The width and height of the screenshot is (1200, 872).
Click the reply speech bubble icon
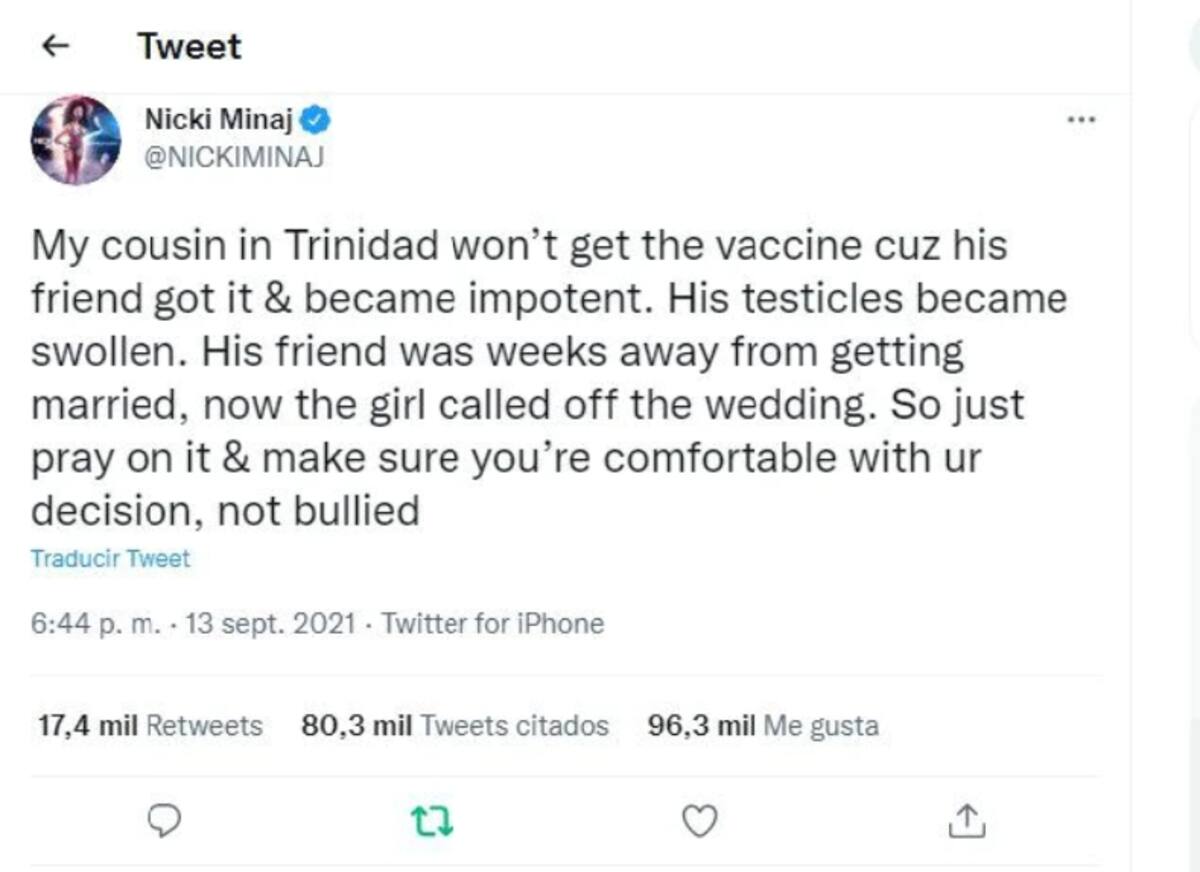coord(164,822)
